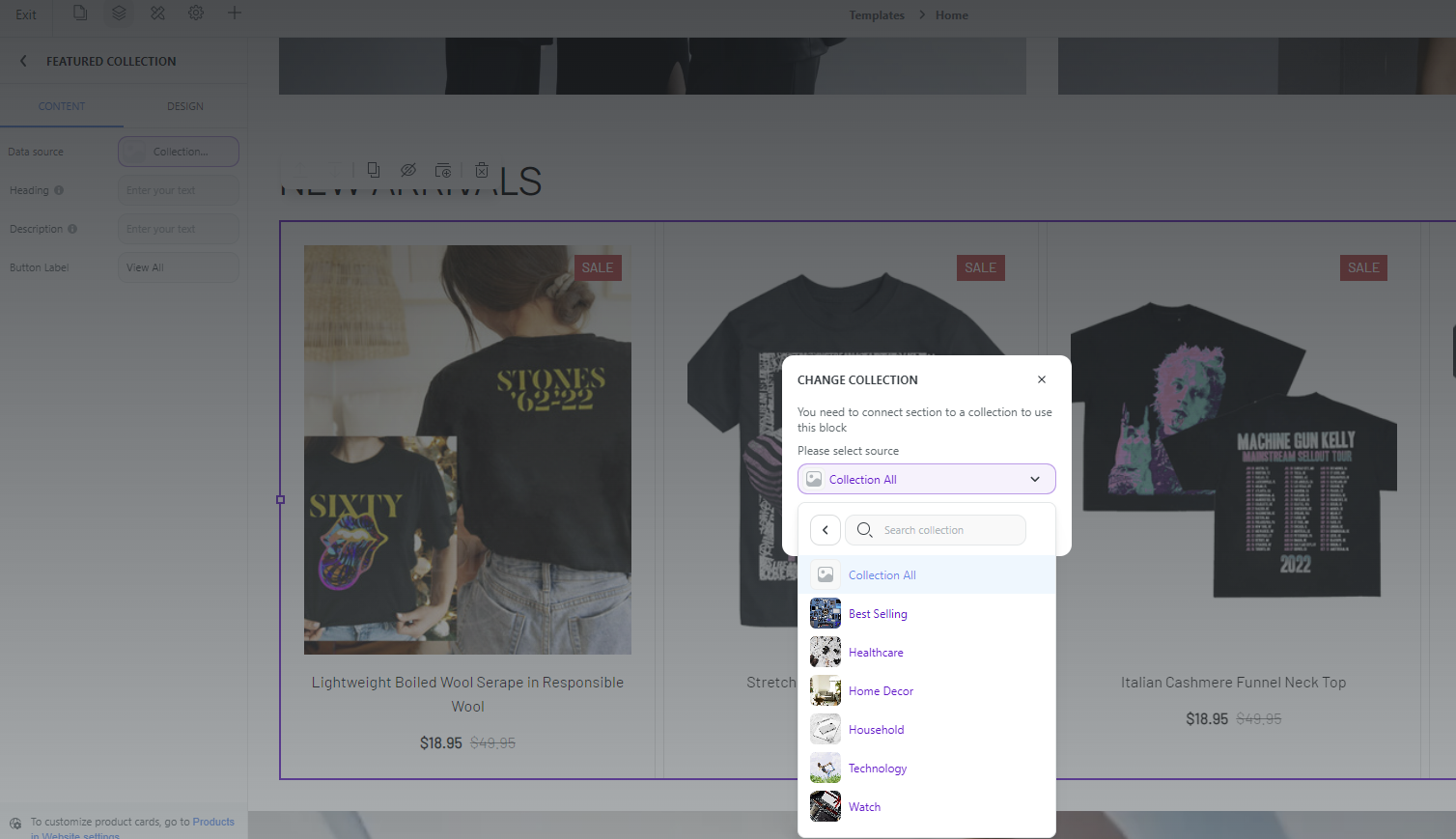Click the Best Selling collection thumbnail
The width and height of the screenshot is (1456, 839).
coord(826,613)
